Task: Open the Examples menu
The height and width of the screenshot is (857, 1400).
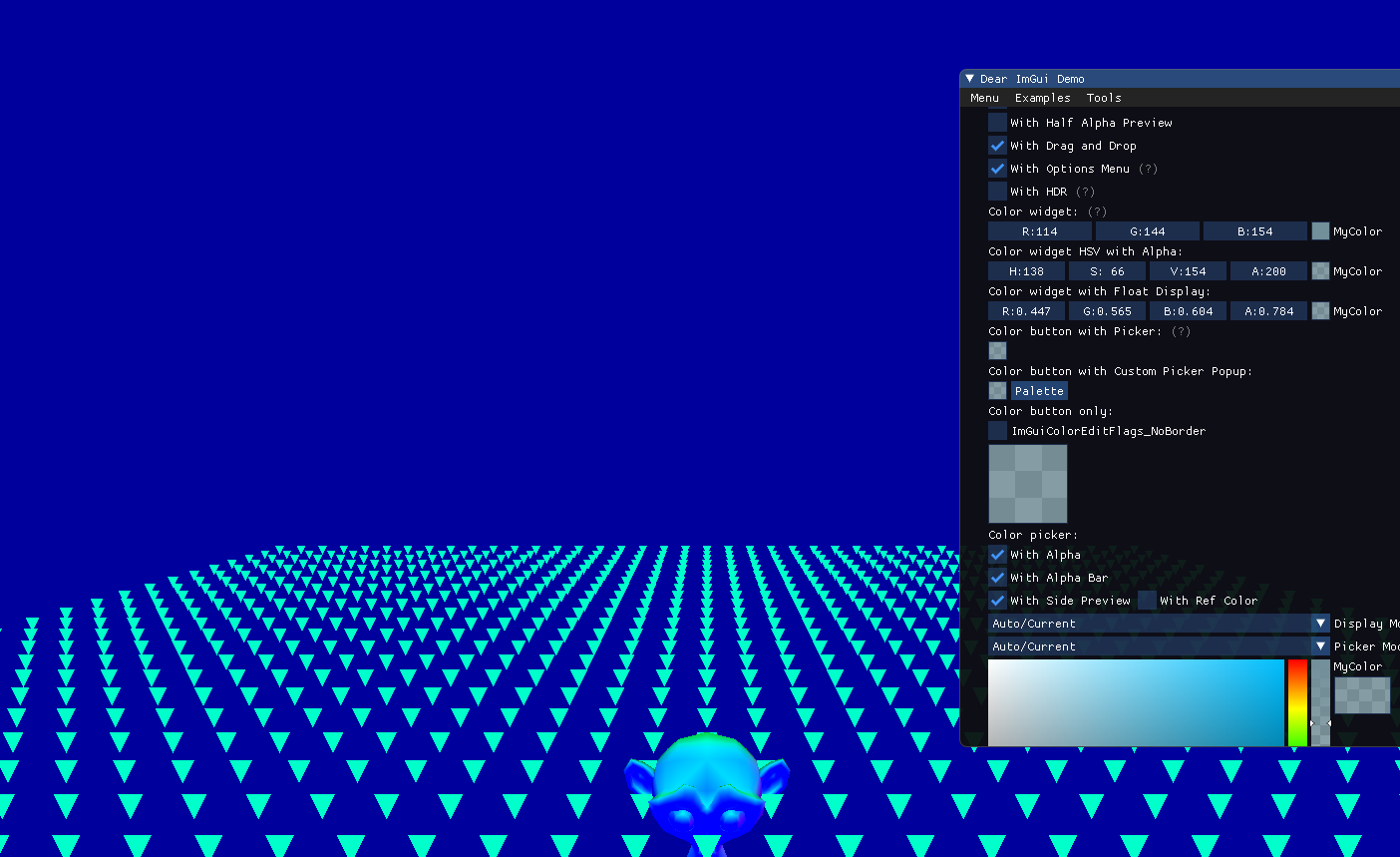Action: pos(1042,98)
